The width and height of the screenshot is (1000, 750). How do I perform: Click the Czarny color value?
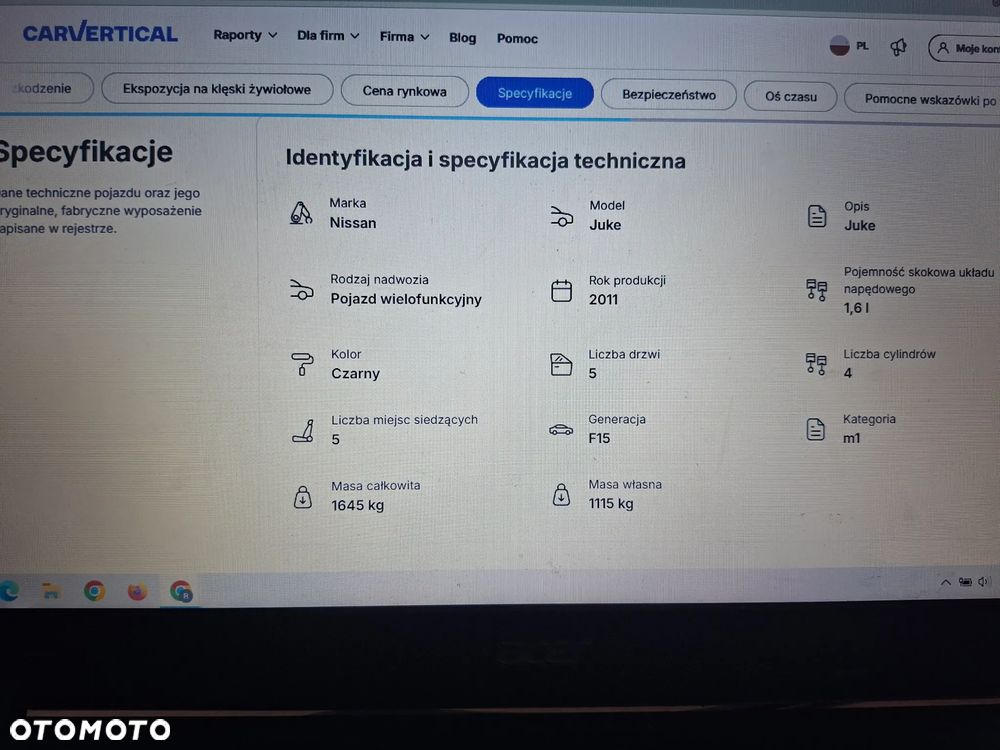point(355,374)
